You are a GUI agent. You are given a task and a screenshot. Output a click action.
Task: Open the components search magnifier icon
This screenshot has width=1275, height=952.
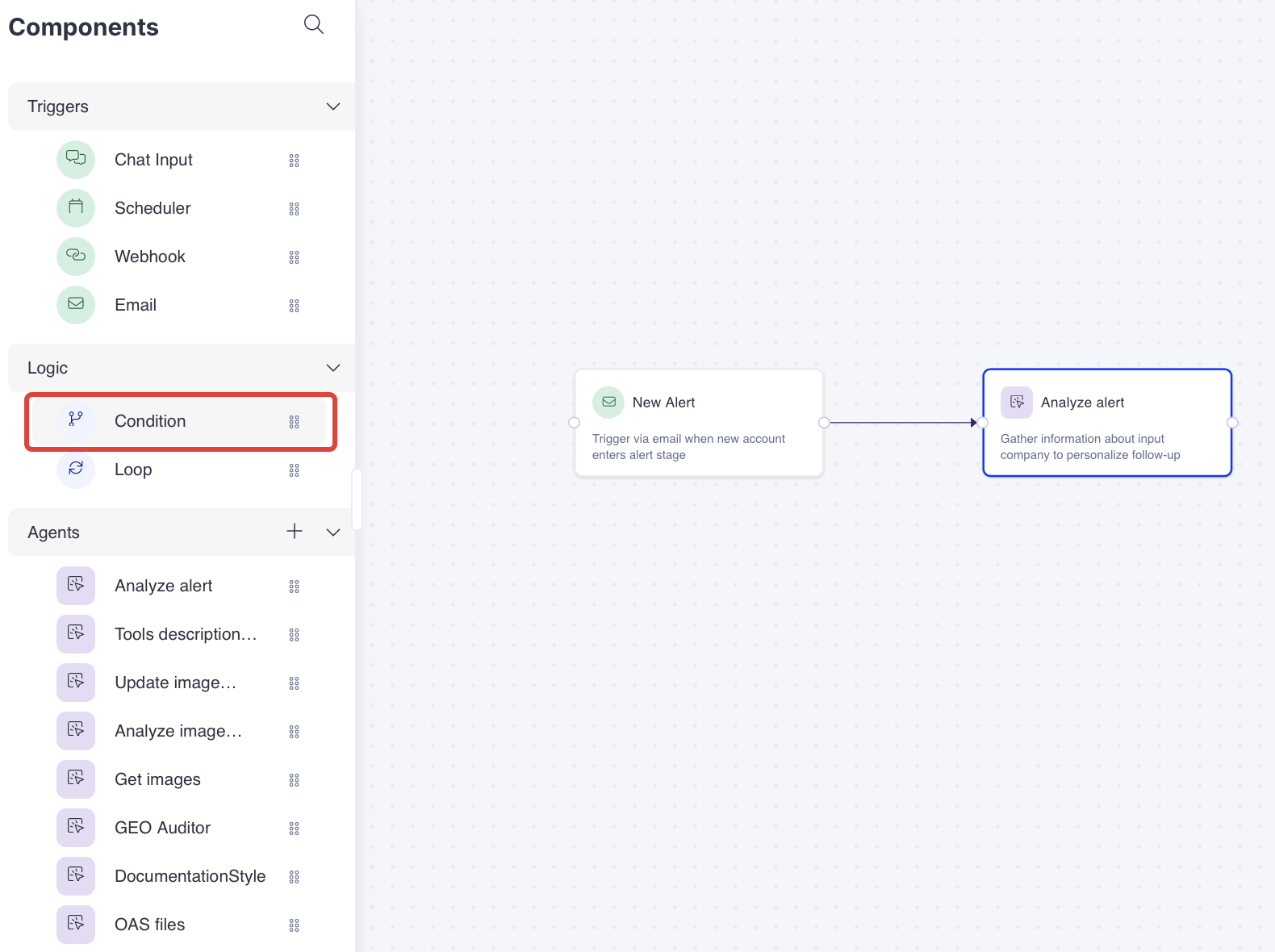[314, 25]
